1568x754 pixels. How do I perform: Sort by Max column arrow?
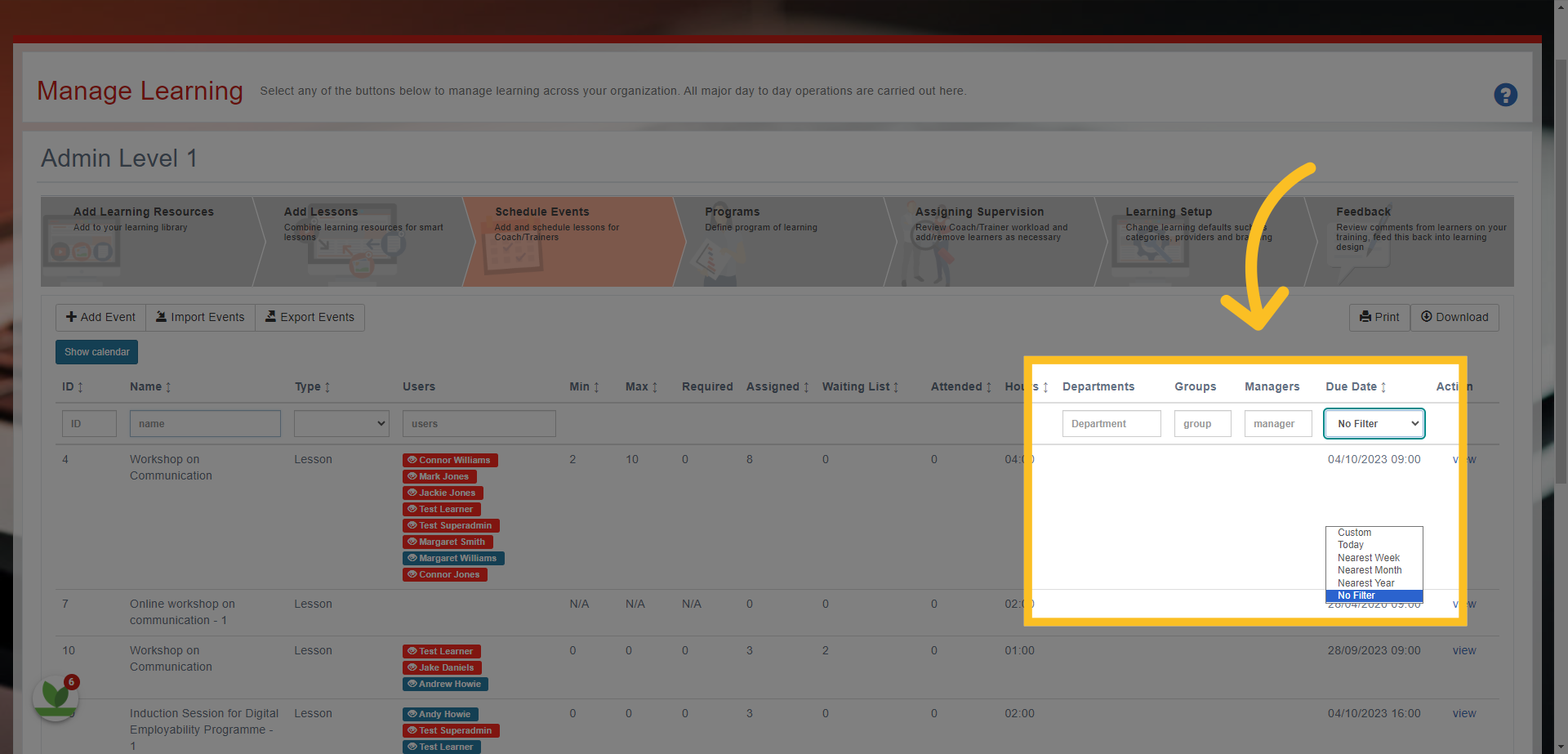[x=655, y=387]
